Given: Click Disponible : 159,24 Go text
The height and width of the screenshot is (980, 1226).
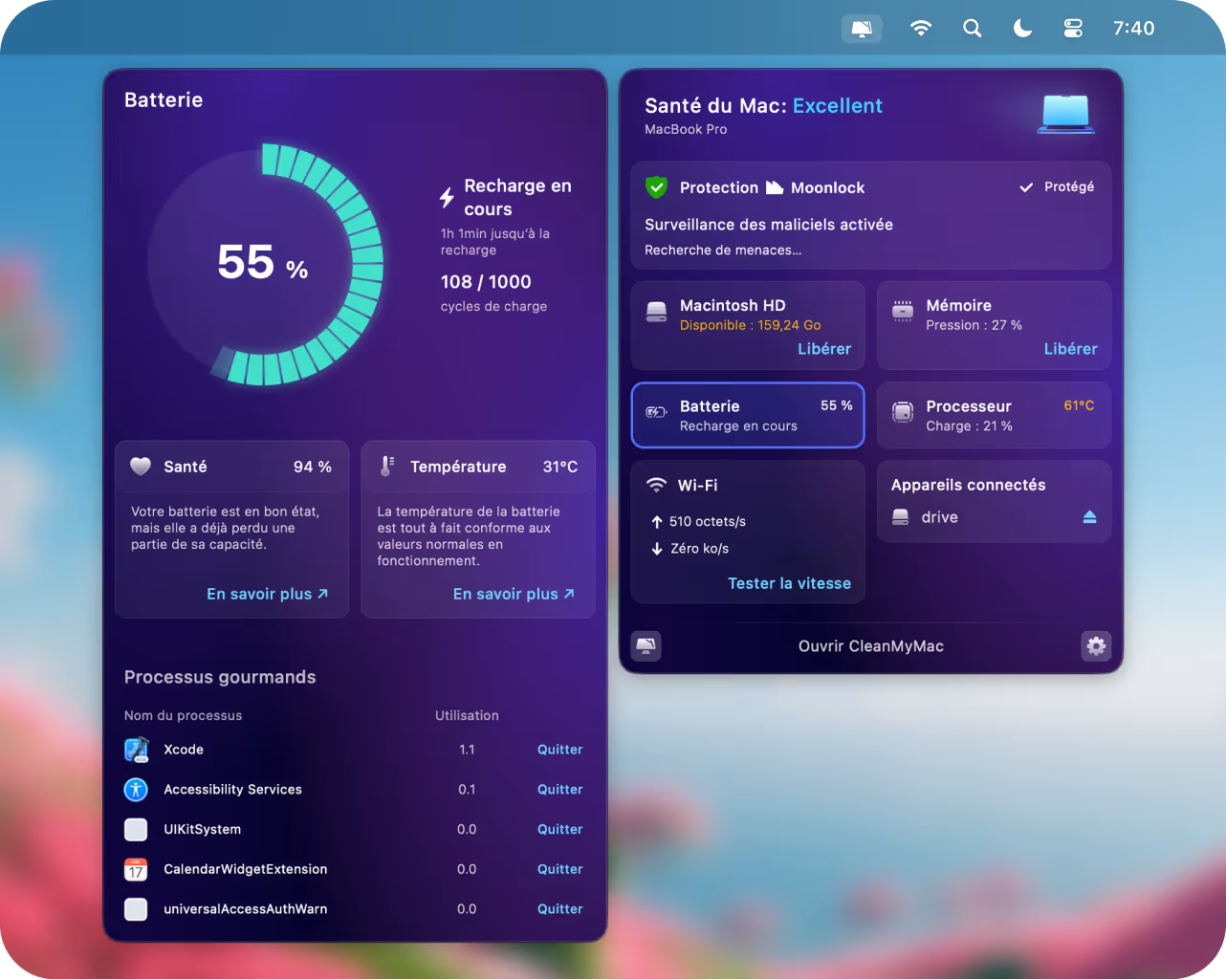Looking at the screenshot, I should pyautogui.click(x=751, y=325).
